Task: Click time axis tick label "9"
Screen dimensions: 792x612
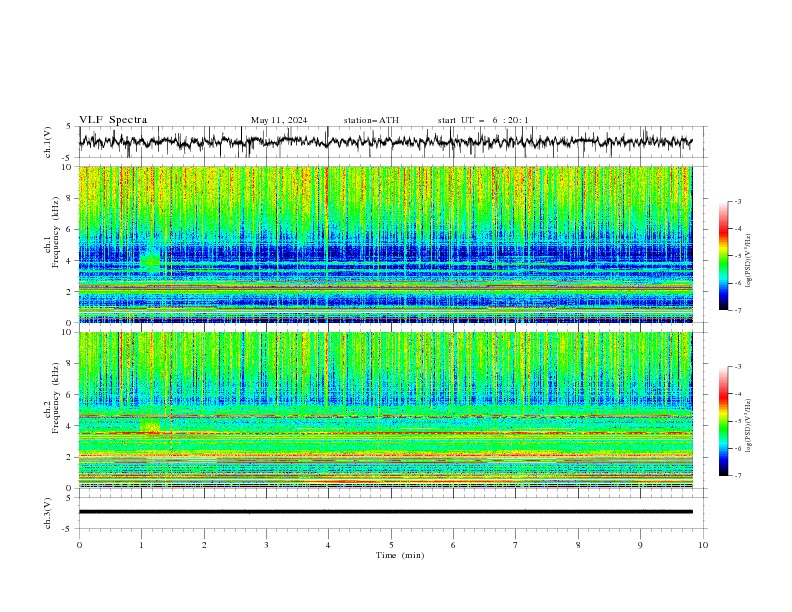Action: [640, 545]
